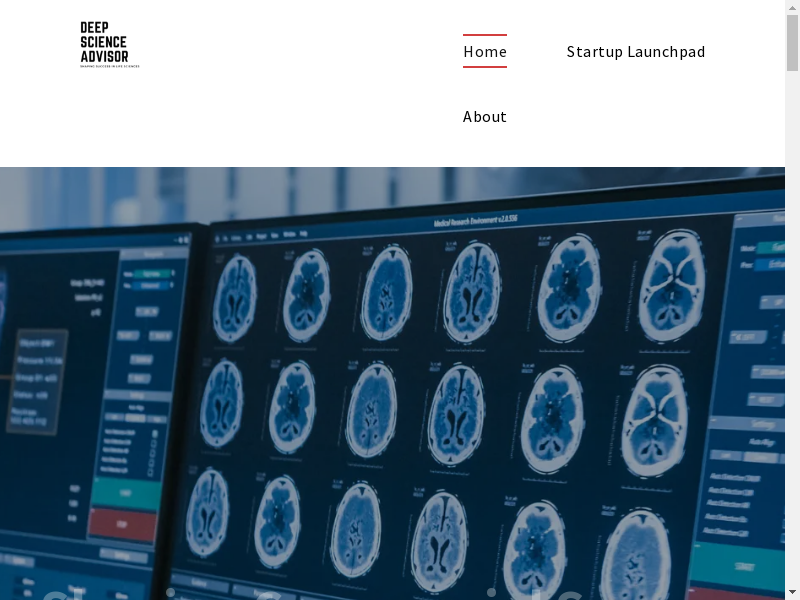Viewport: 800px width, 600px height.
Task: Click the red button on the left monitor
Action: point(123,524)
